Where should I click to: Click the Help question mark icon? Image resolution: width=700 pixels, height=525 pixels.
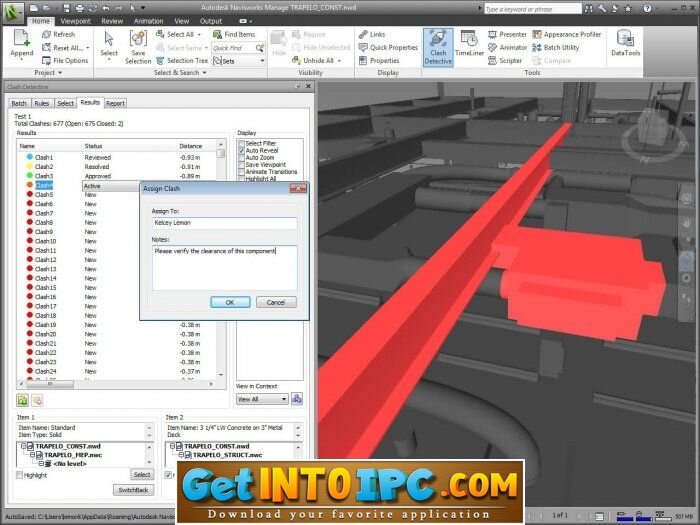(x=647, y=8)
